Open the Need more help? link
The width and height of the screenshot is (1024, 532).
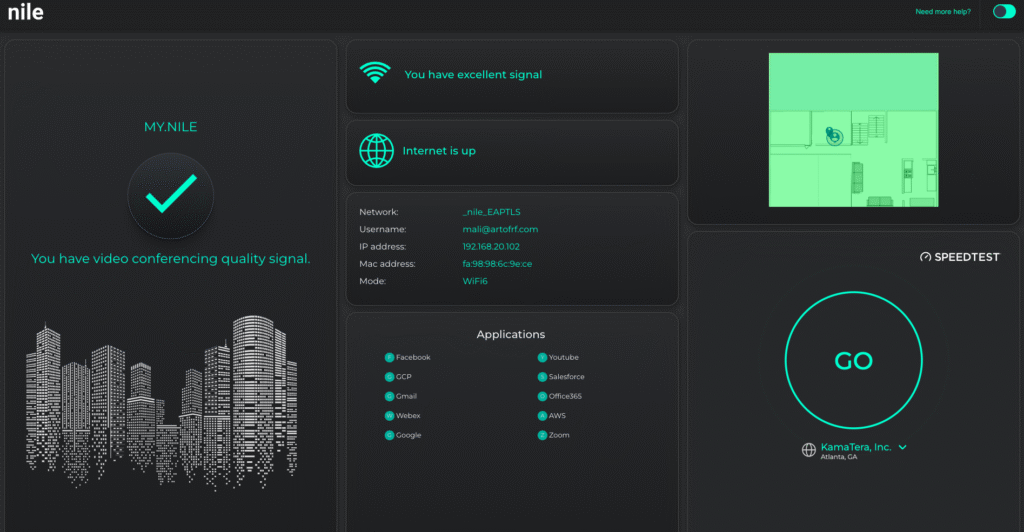point(943,12)
